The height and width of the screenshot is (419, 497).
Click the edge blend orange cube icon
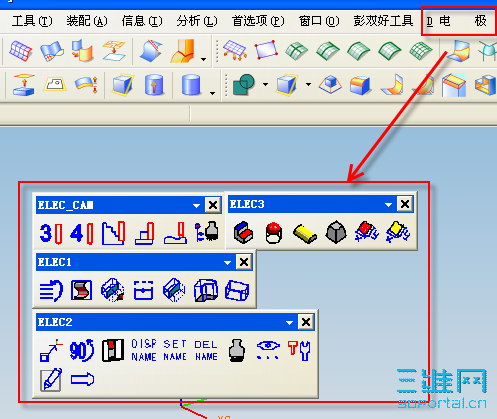click(360, 85)
